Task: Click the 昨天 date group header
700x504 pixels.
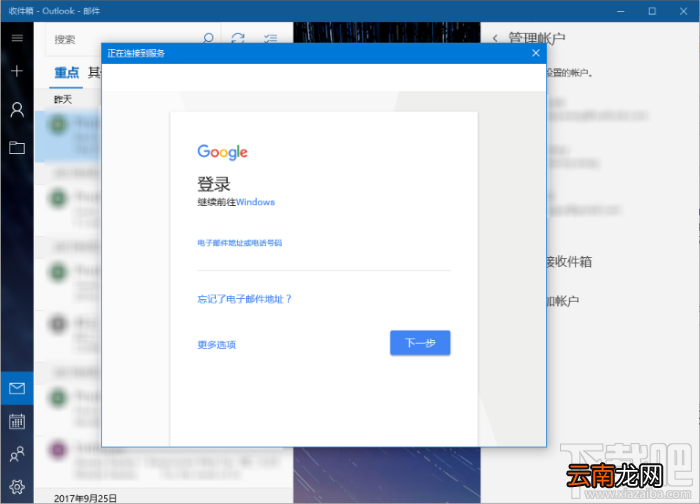Action: [63, 100]
